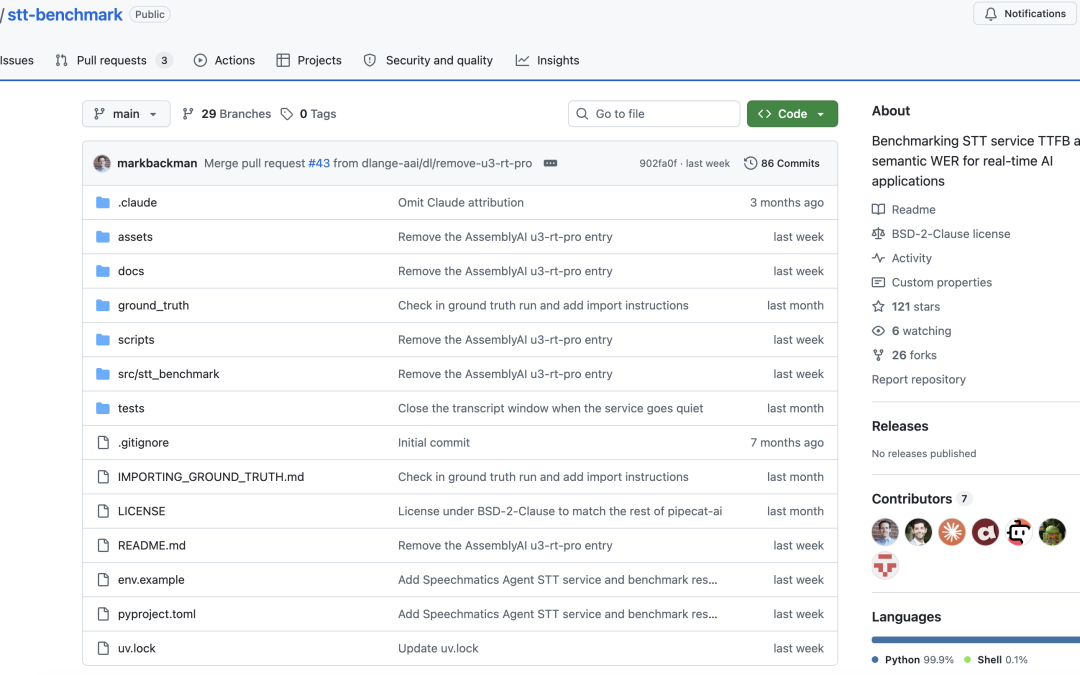Image resolution: width=1080 pixels, height=675 pixels.
Task: Click the uv.lock file icon
Action: click(103, 648)
